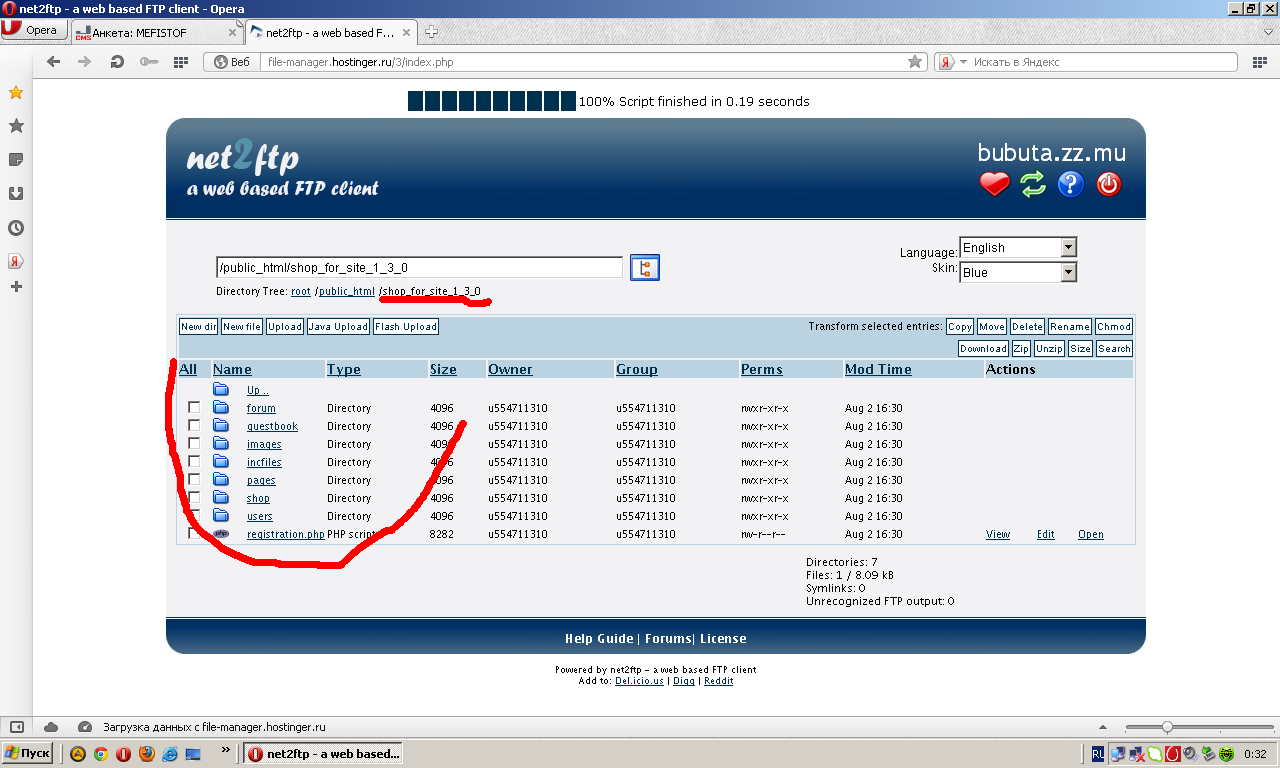Image resolution: width=1280 pixels, height=768 pixels.
Task: Tick the checkbox for the forum directory
Action: click(194, 408)
